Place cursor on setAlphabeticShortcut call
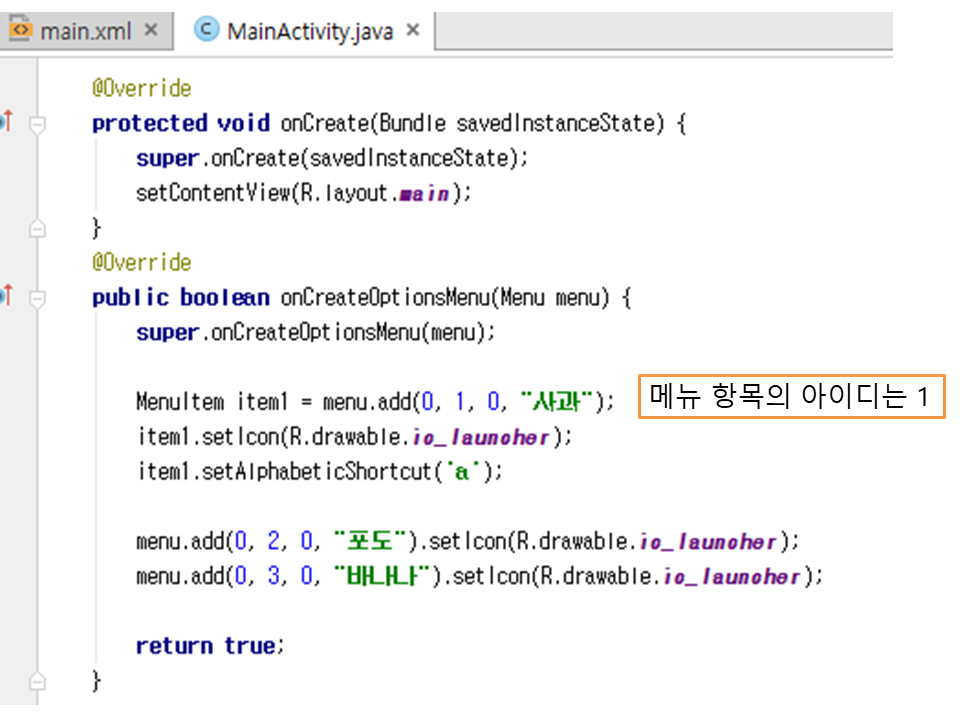 [320, 471]
